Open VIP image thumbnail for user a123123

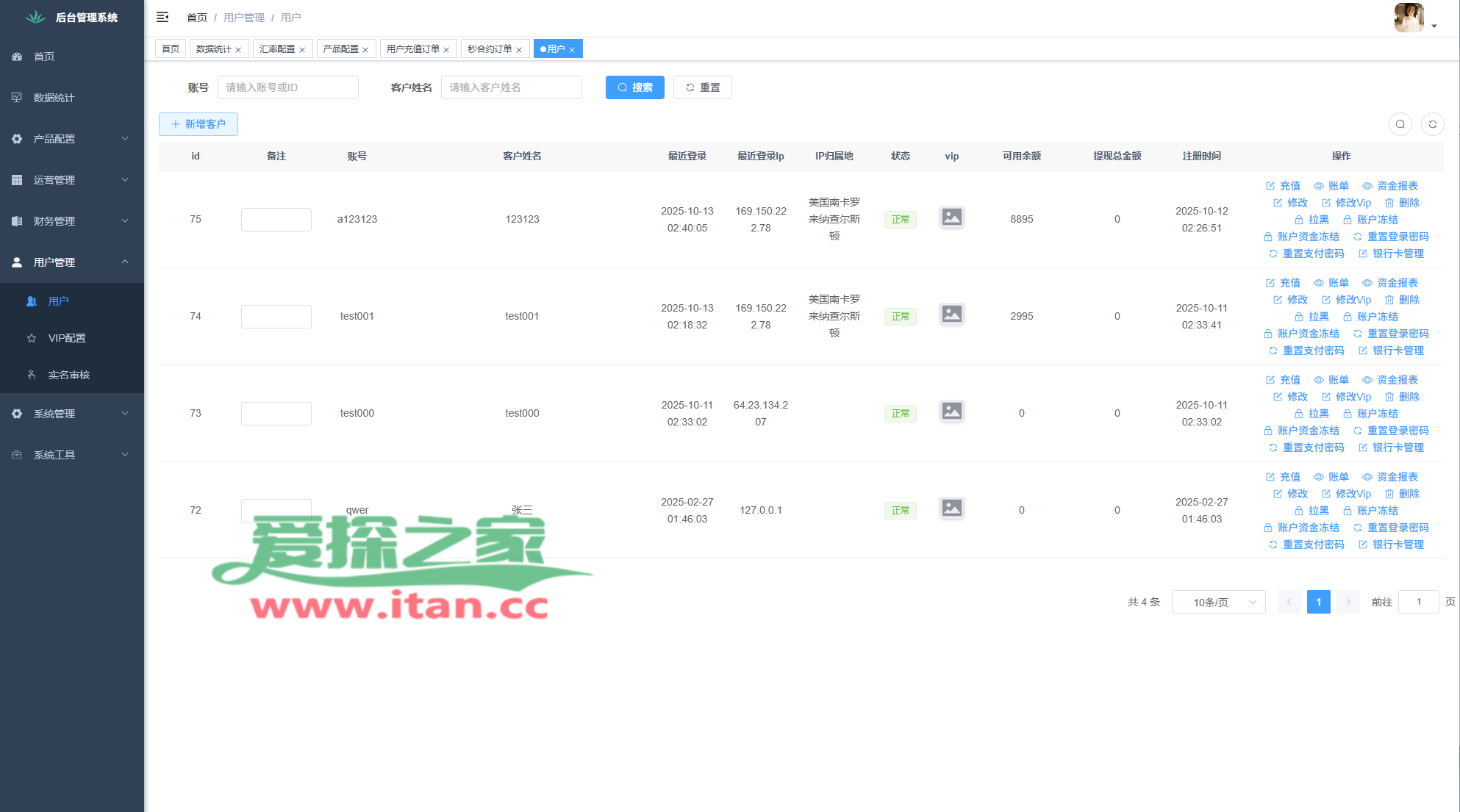point(951,218)
